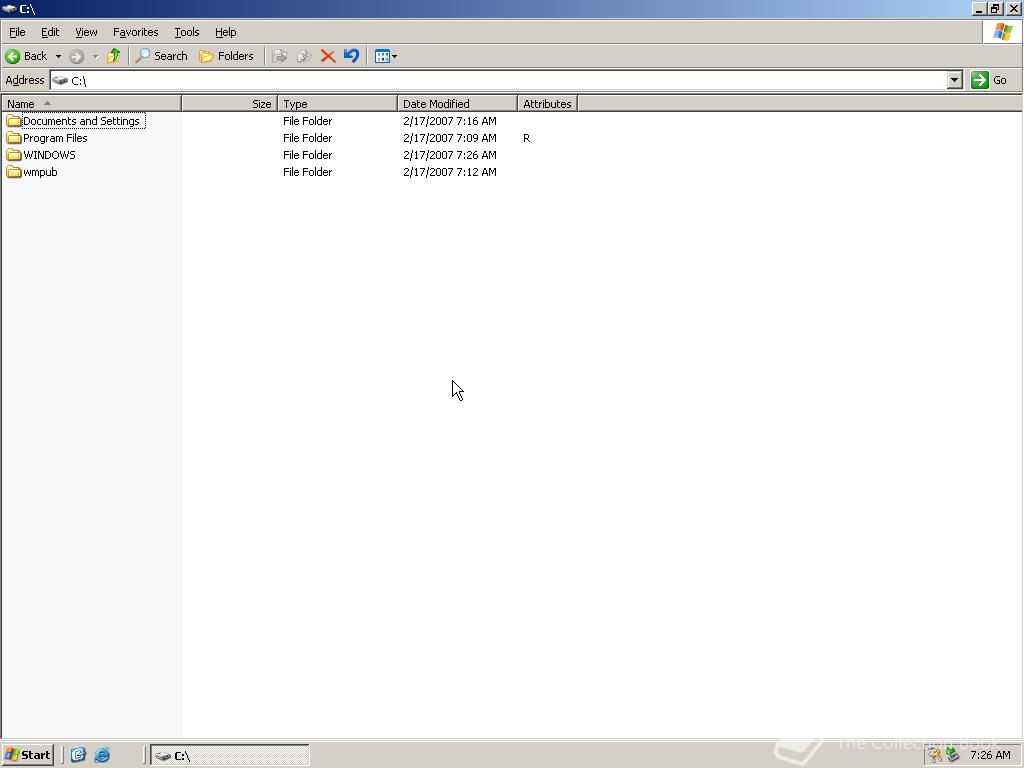Screen dimensions: 1024x768
Task: Click the 'wmpub' folder name text
Action: coord(40,172)
